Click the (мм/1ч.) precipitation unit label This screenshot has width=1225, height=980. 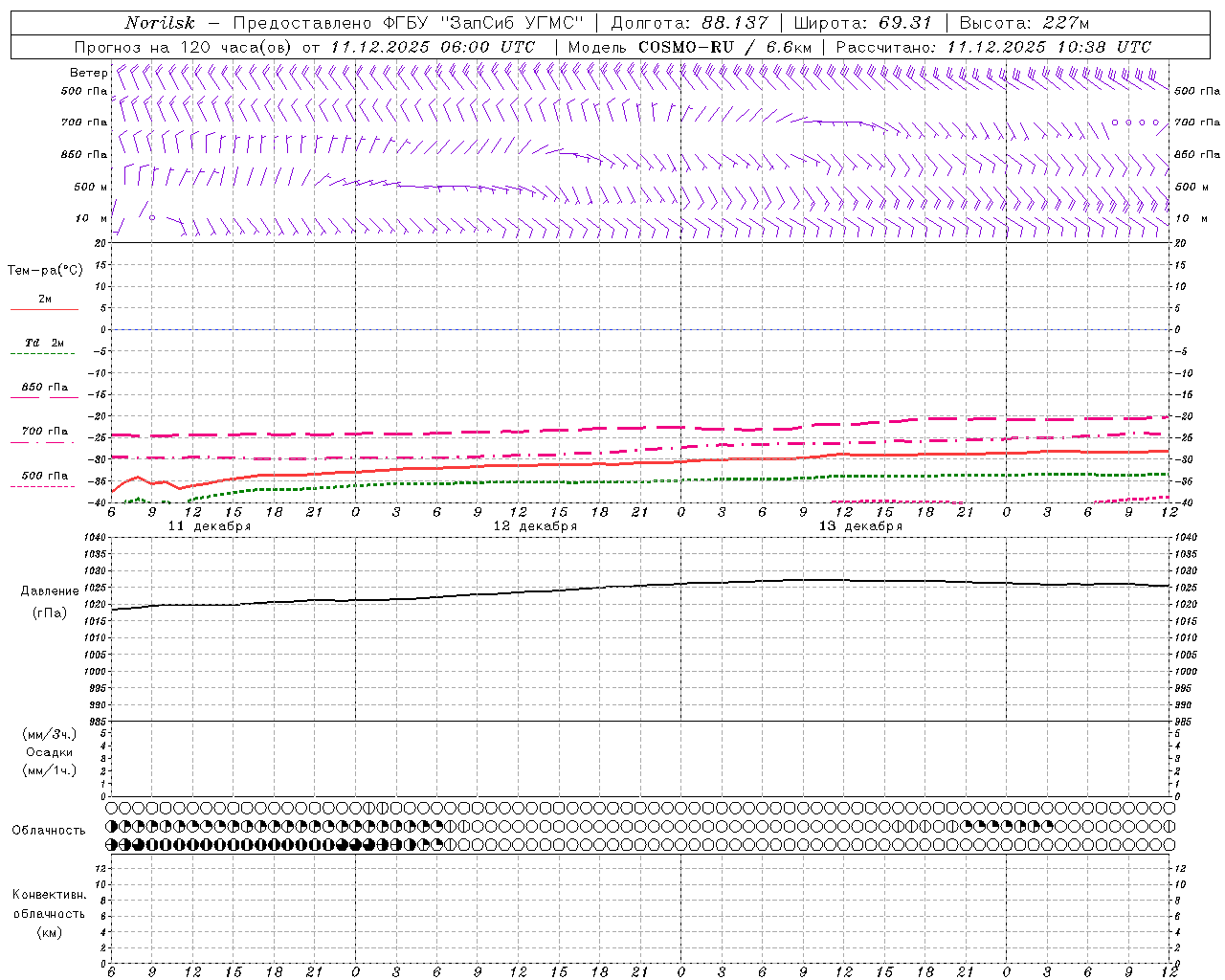(50, 770)
